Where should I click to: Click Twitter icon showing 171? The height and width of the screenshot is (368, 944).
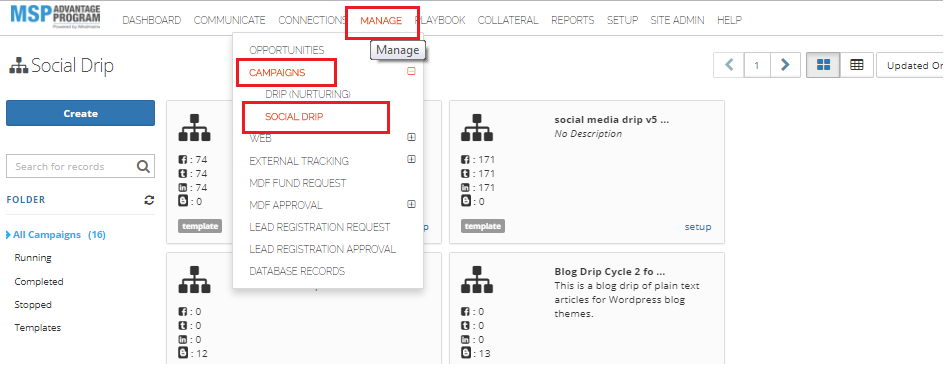(x=465, y=174)
